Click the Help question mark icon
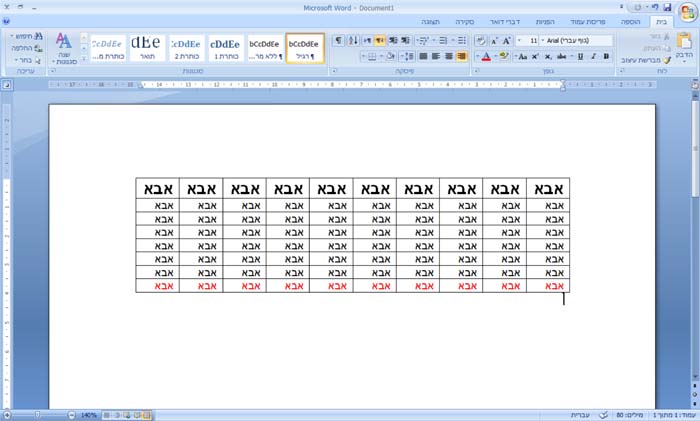The width and height of the screenshot is (700, 421). click(6, 21)
